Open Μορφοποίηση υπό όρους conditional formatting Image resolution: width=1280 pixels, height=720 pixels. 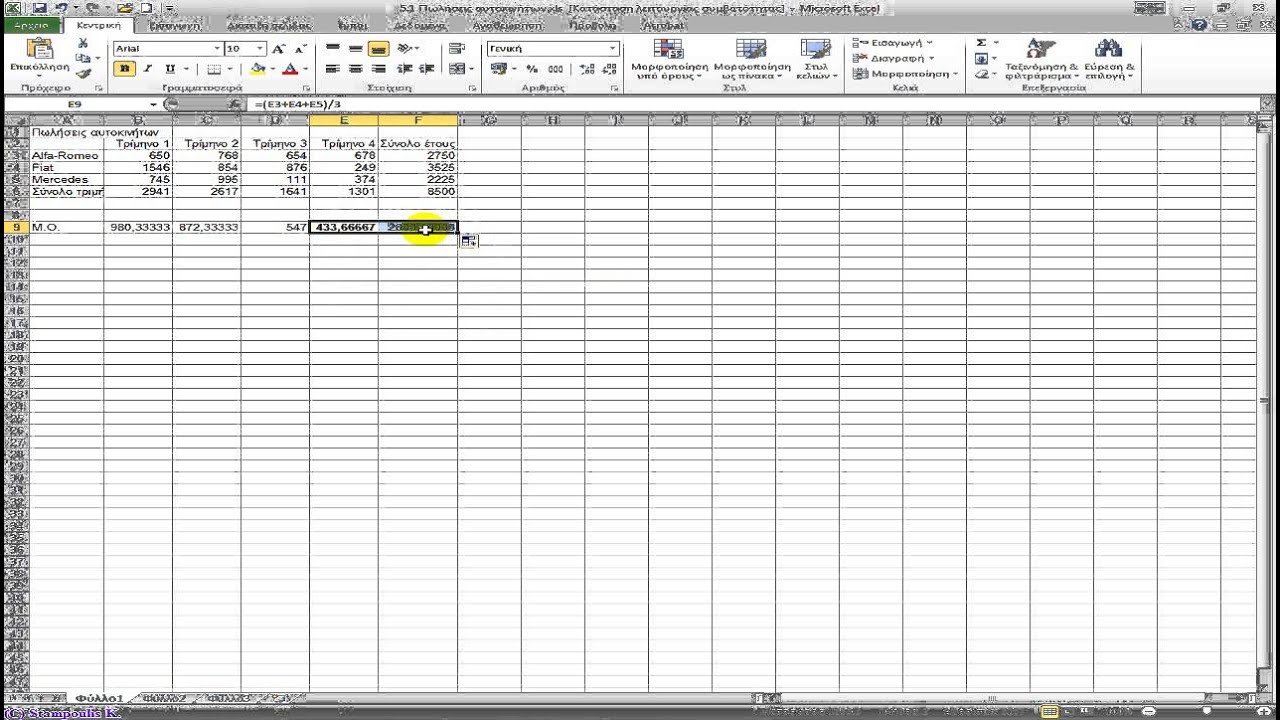coord(669,59)
